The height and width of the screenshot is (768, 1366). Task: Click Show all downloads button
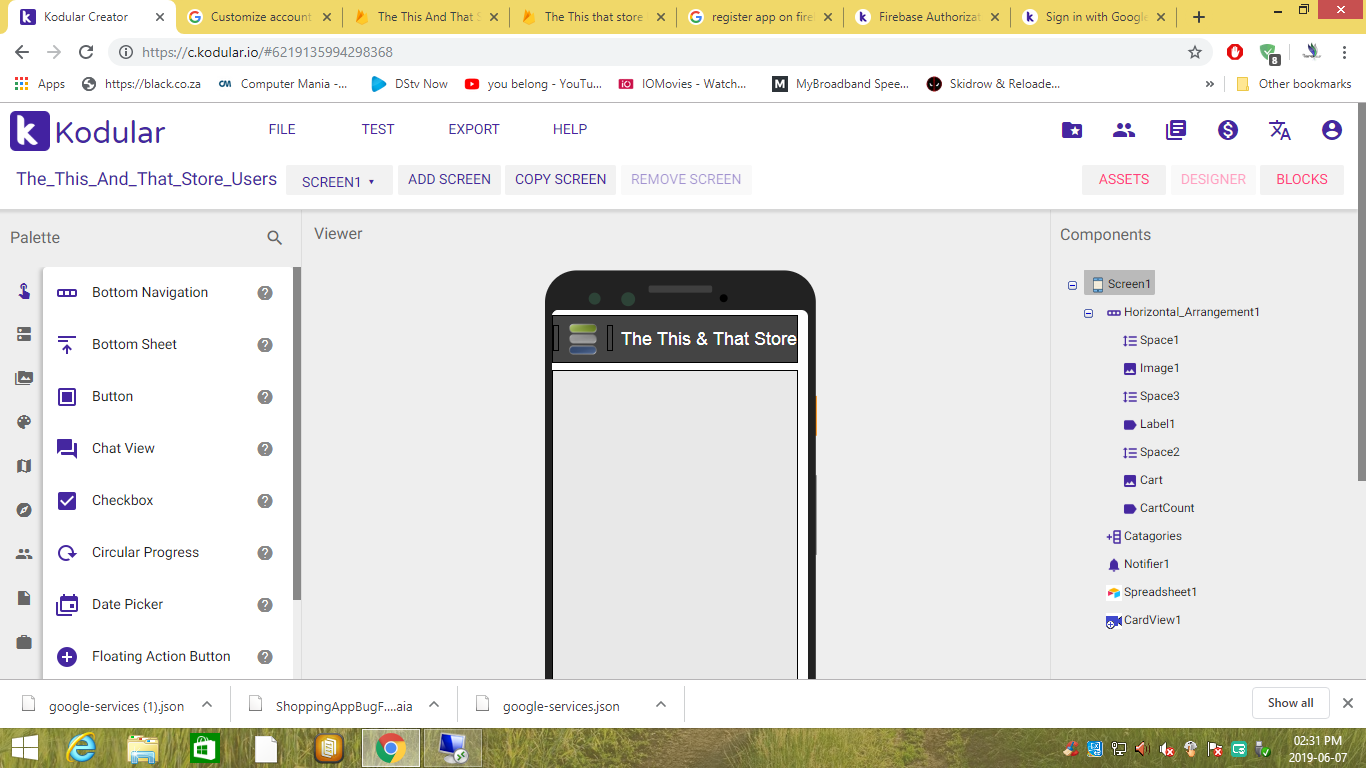coord(1290,703)
